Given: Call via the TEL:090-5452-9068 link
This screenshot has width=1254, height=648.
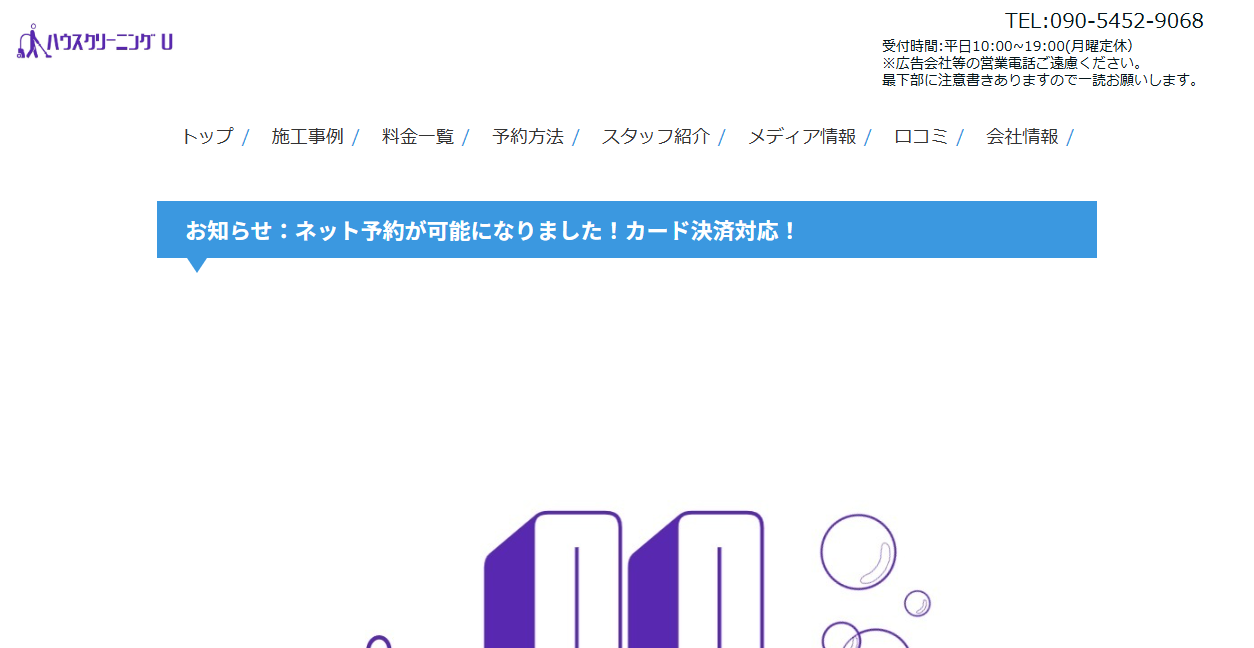Looking at the screenshot, I should (1103, 19).
